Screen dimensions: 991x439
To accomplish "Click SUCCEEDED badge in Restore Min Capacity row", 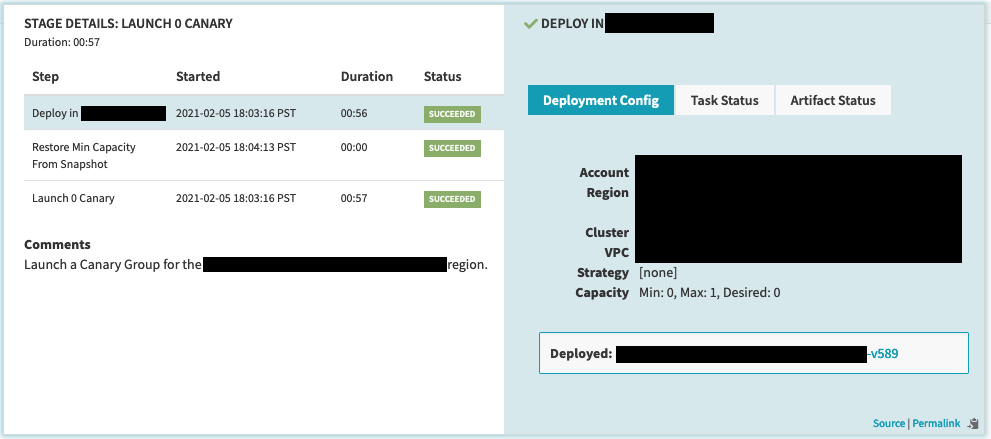I will (452, 148).
